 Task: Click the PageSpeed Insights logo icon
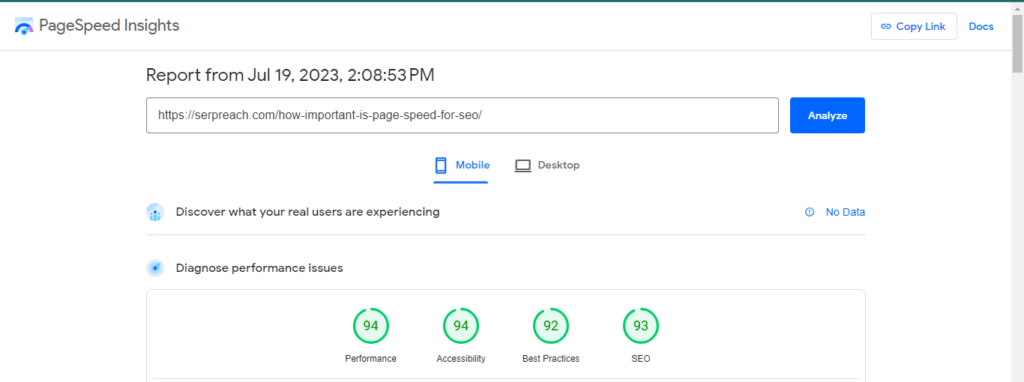click(x=24, y=26)
